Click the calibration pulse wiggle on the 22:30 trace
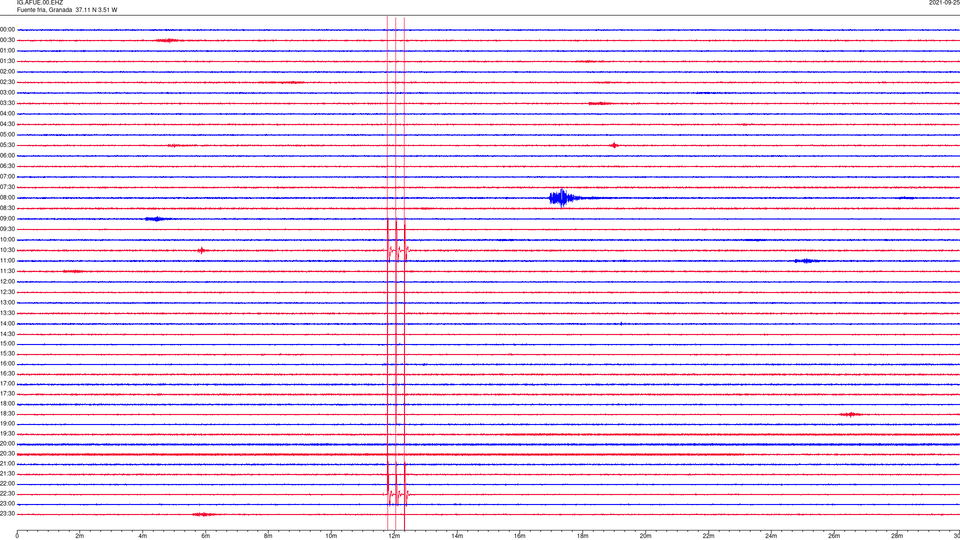This screenshot has width=960, height=540. coord(397,493)
